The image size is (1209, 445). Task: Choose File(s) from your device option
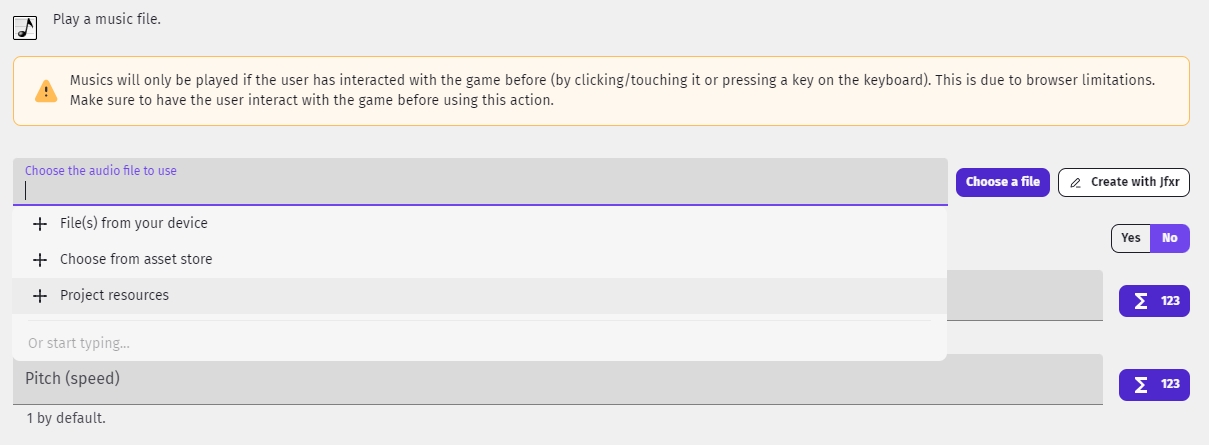click(x=134, y=224)
